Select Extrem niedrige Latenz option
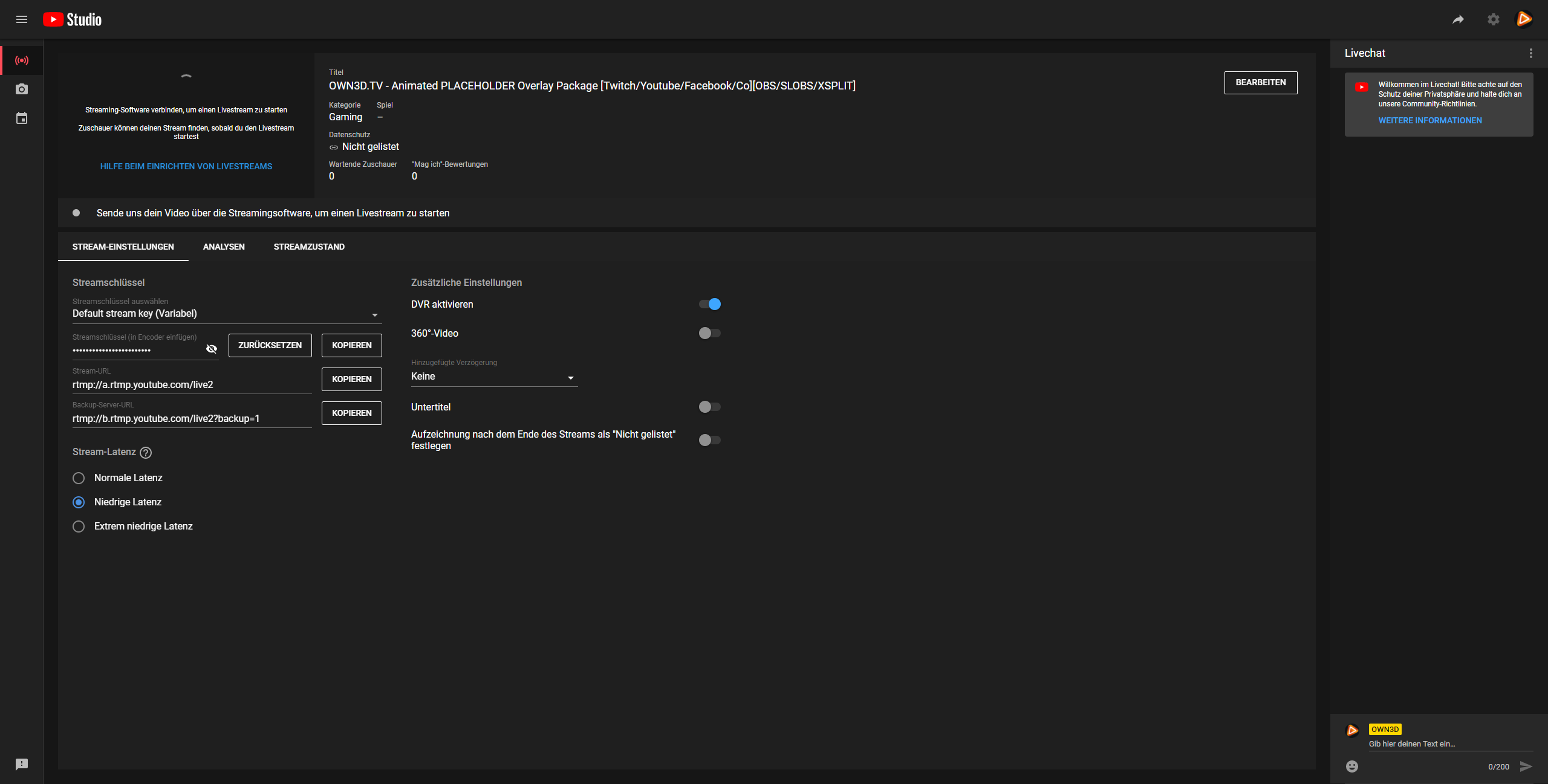The image size is (1548, 784). [79, 526]
